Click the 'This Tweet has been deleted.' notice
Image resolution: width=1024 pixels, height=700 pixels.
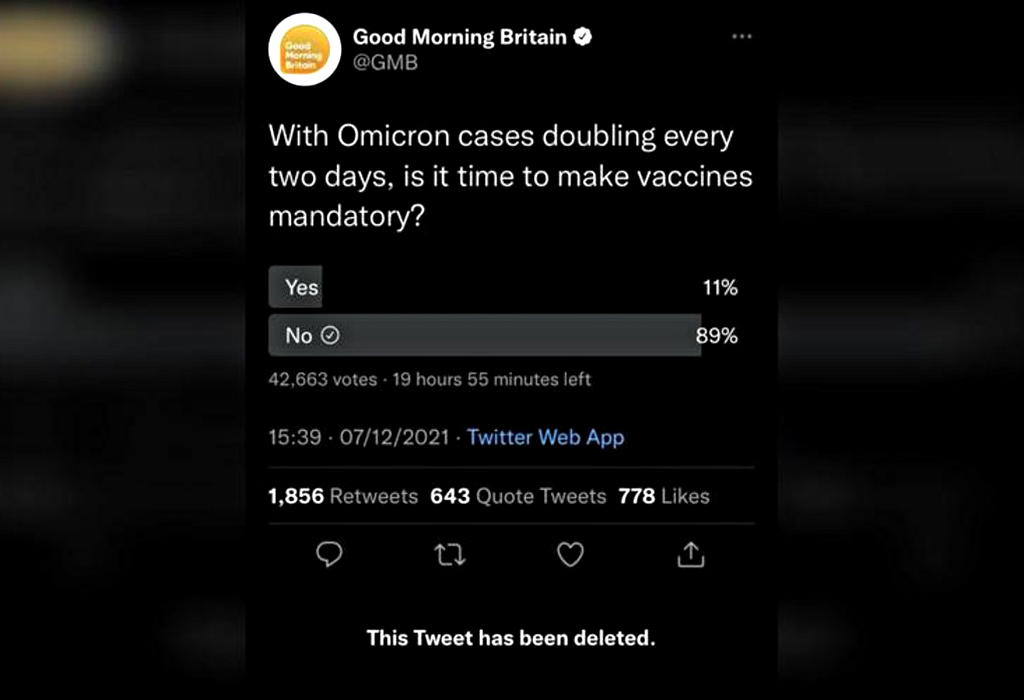coord(511,637)
